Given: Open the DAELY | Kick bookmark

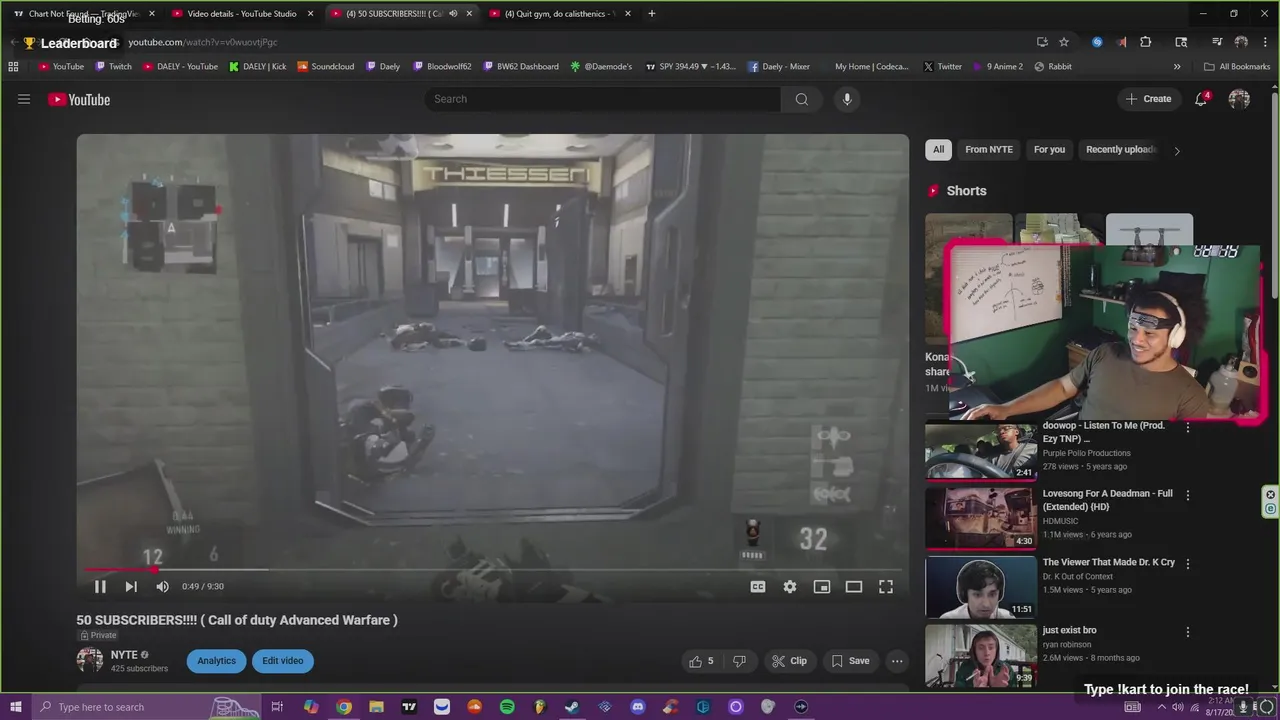Looking at the screenshot, I should (257, 67).
